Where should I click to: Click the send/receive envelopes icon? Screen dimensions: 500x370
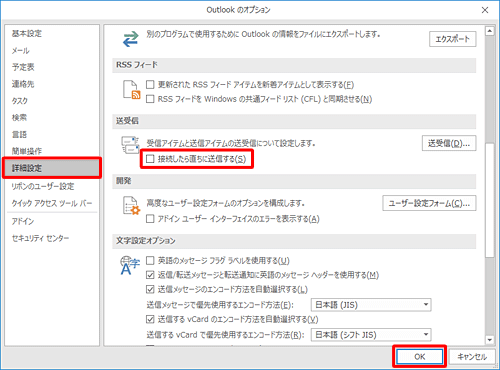point(130,145)
